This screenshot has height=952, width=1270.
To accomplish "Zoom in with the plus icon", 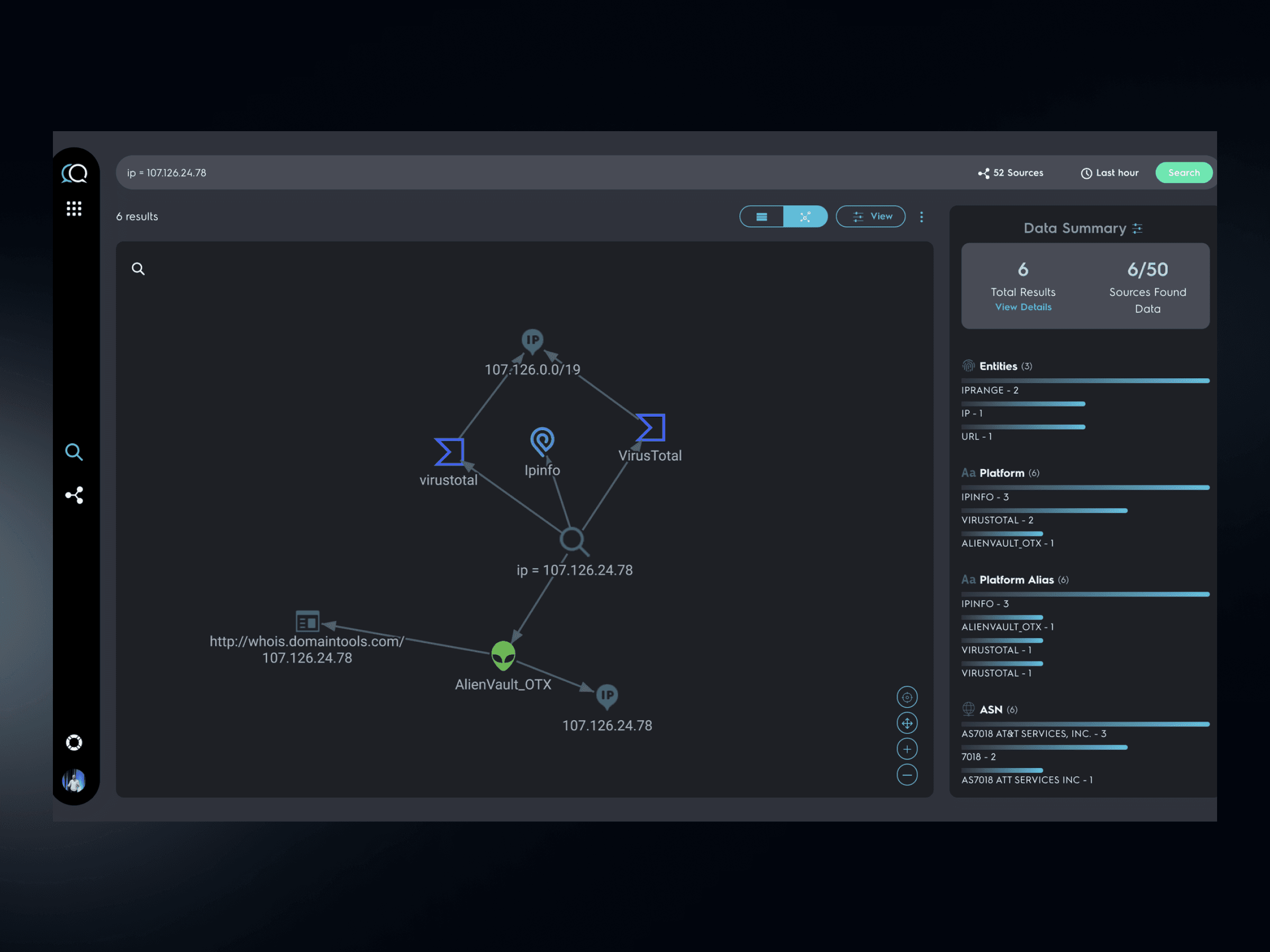I will tap(907, 749).
